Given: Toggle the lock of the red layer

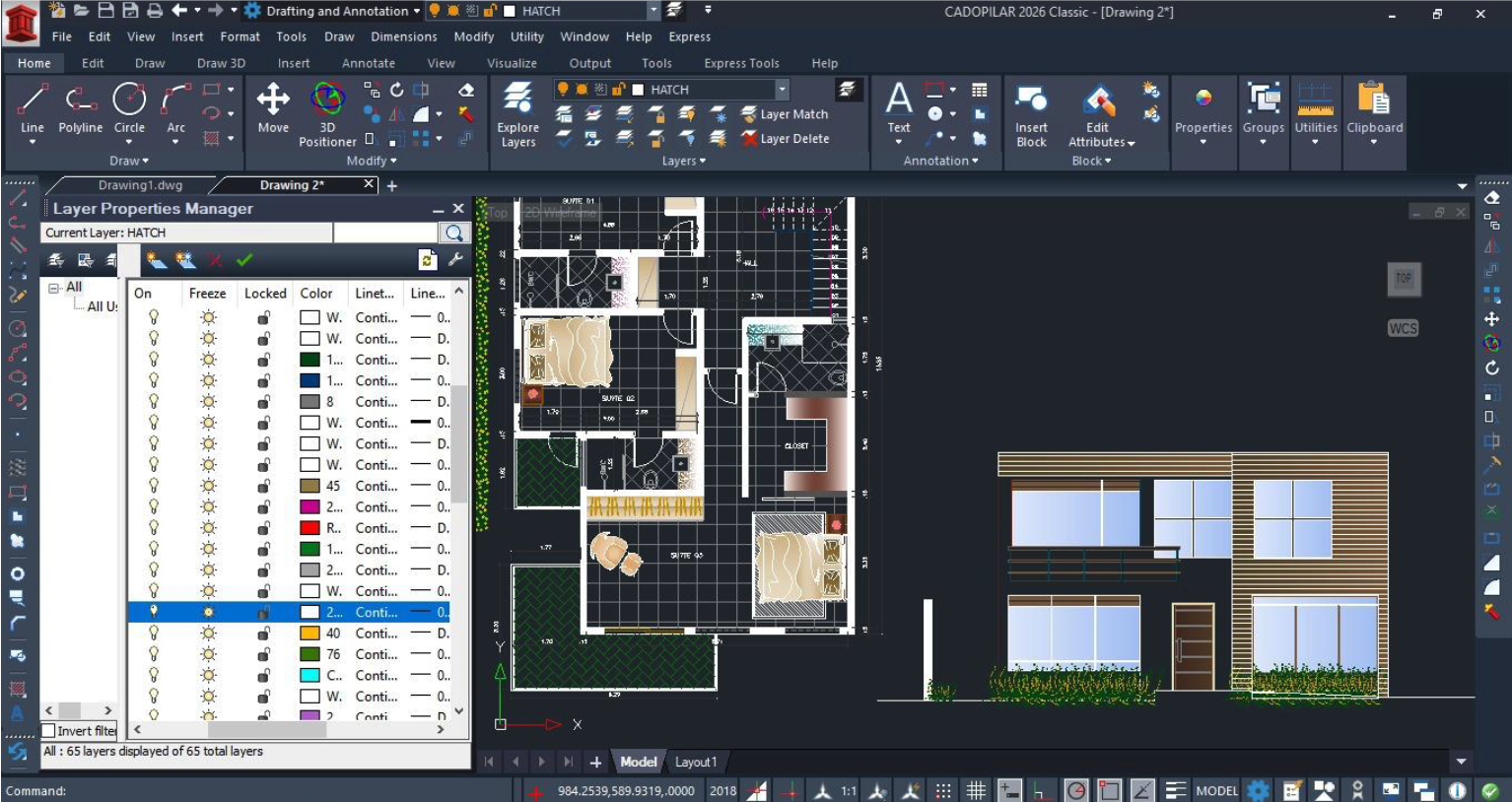Looking at the screenshot, I should (x=263, y=528).
